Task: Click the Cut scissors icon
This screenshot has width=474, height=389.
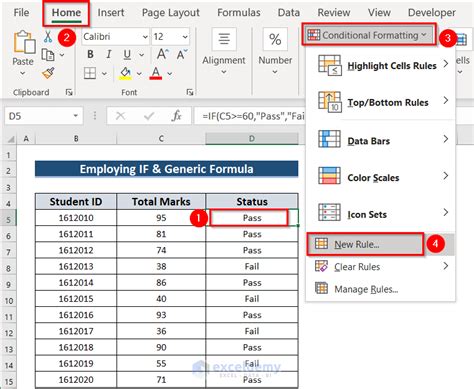Action: tap(48, 37)
